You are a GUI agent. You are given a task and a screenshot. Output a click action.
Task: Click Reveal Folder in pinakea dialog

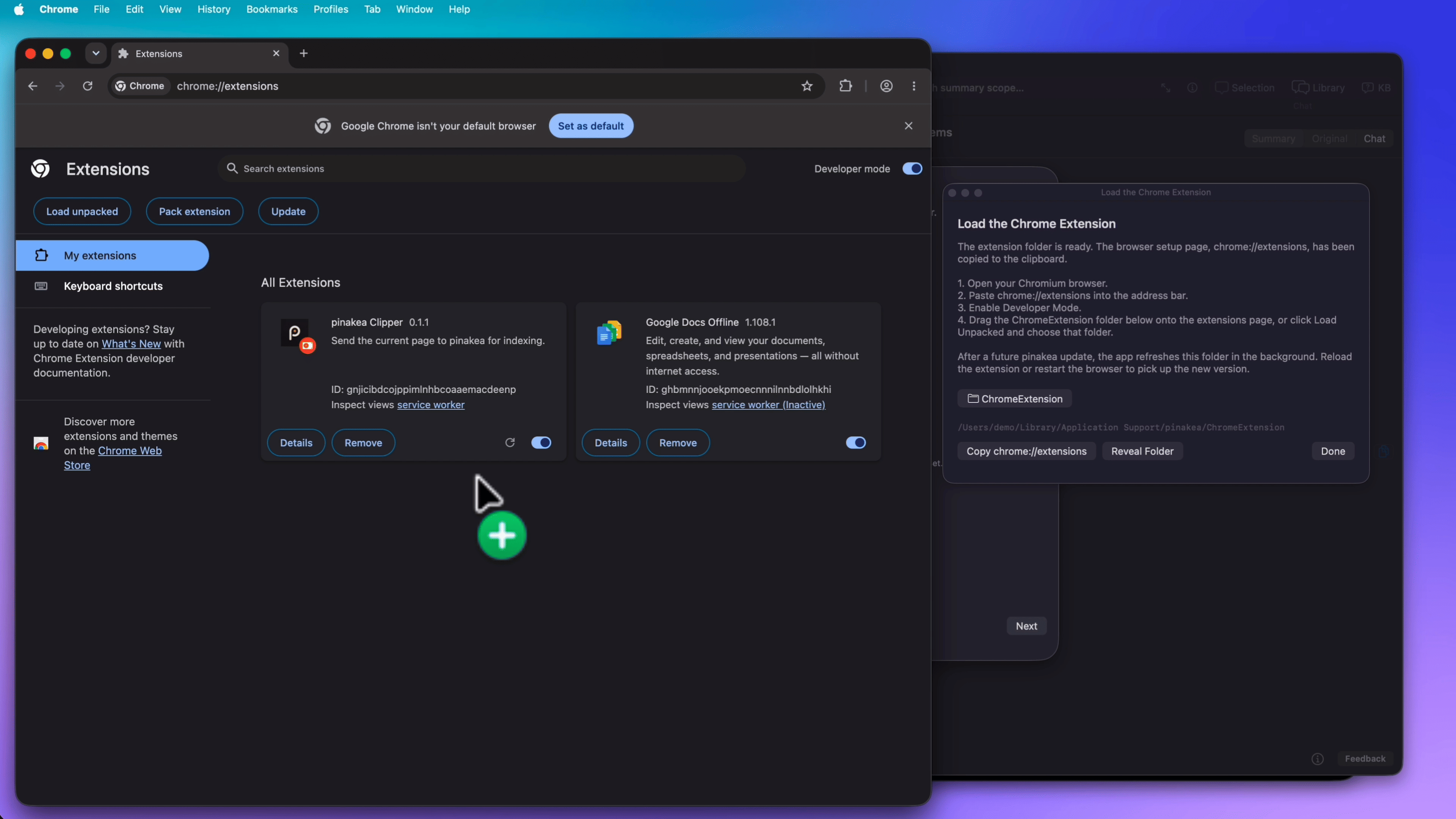[x=1142, y=451]
